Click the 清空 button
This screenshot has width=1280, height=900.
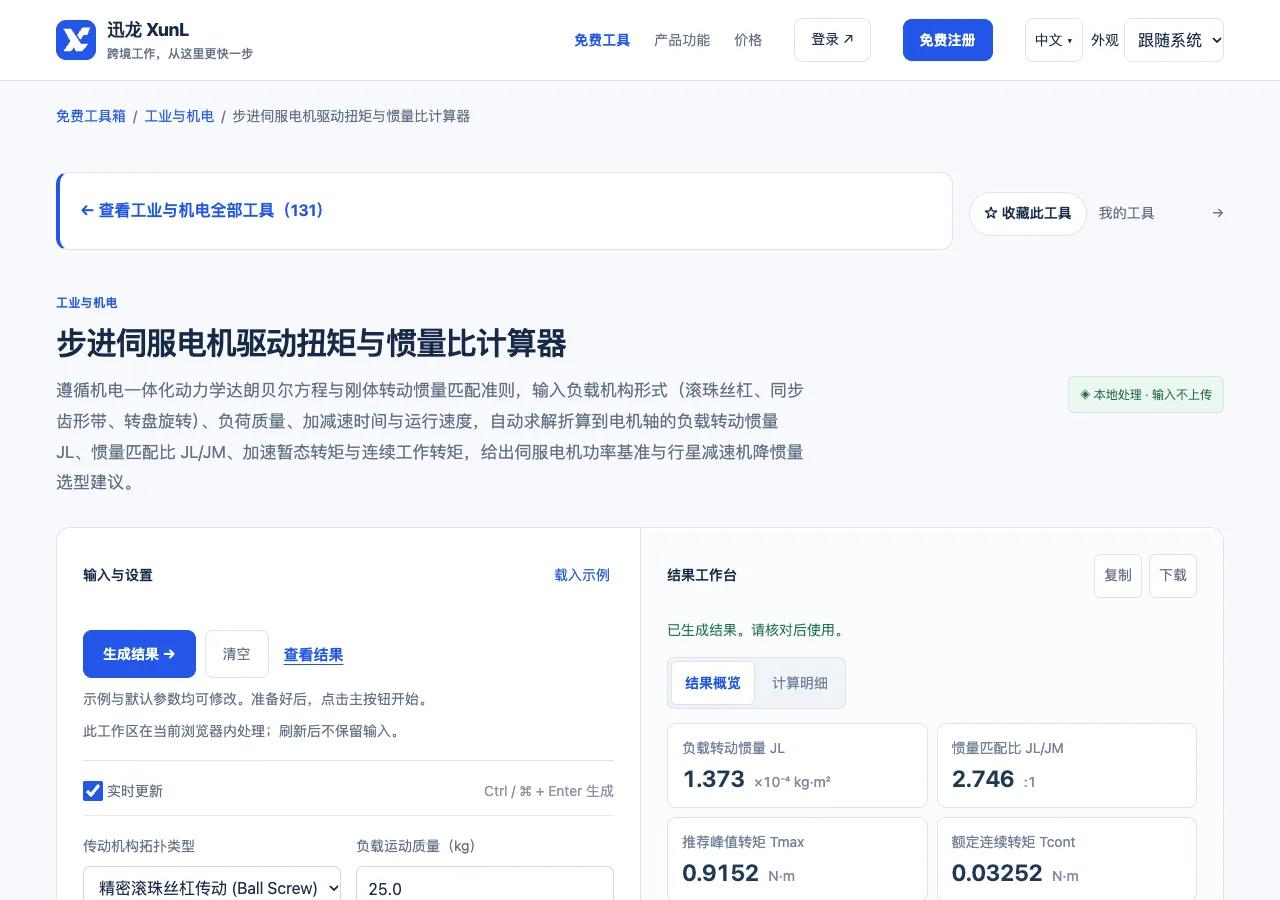tap(237, 654)
